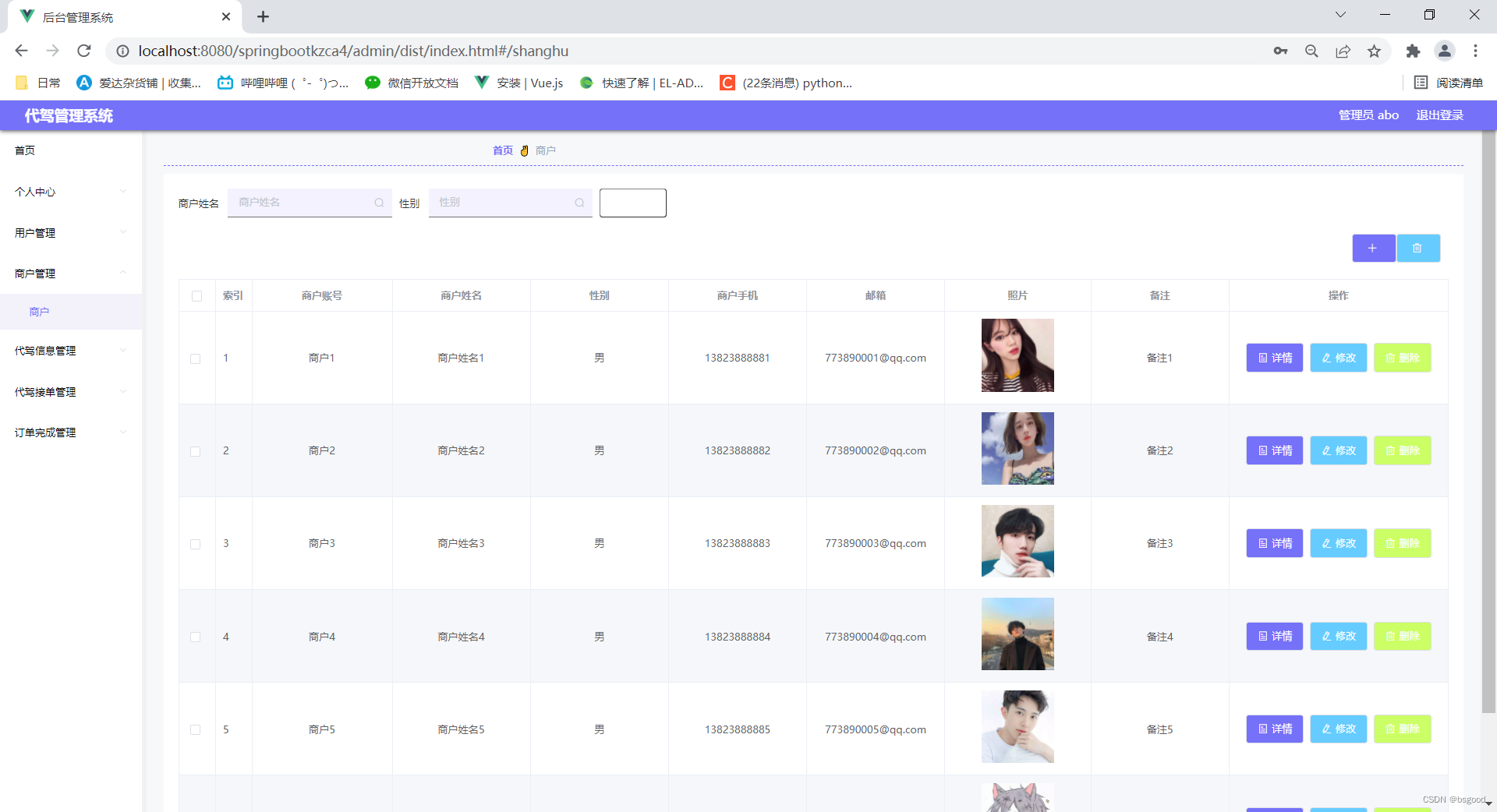Check the row 商户5 checkbox
Viewport: 1497px width, 812px height.
tap(196, 729)
